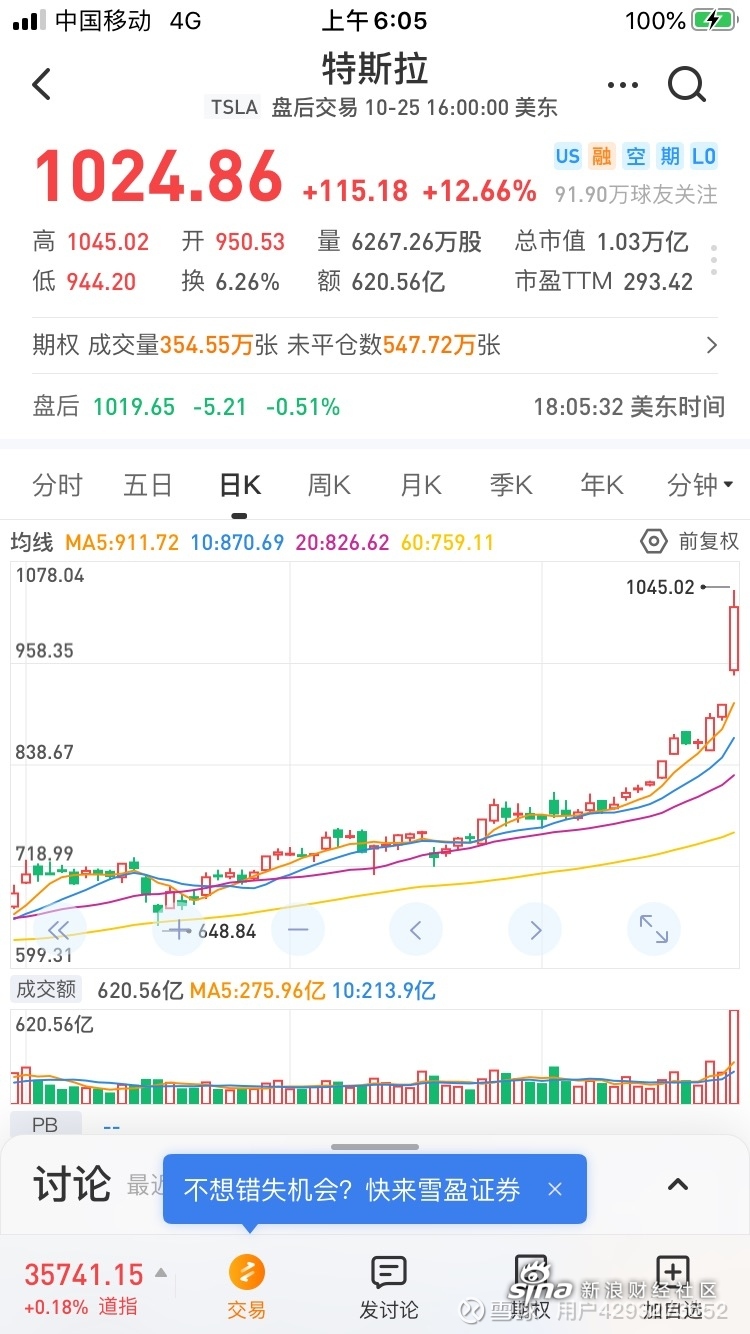Tap the 市盈TTM 293.42 value
The image size is (750, 1334).
(604, 281)
